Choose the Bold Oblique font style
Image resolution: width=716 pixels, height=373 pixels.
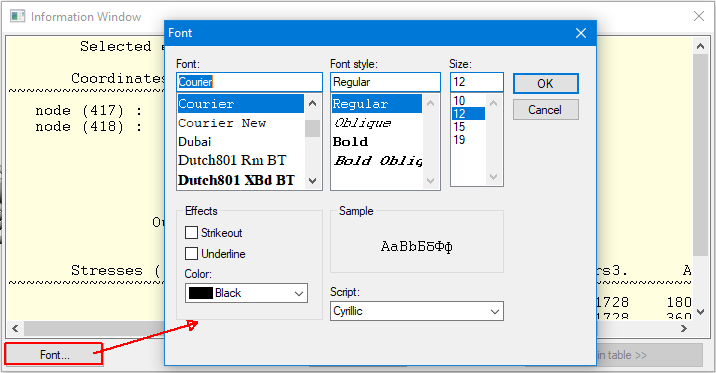pyautogui.click(x=377, y=161)
